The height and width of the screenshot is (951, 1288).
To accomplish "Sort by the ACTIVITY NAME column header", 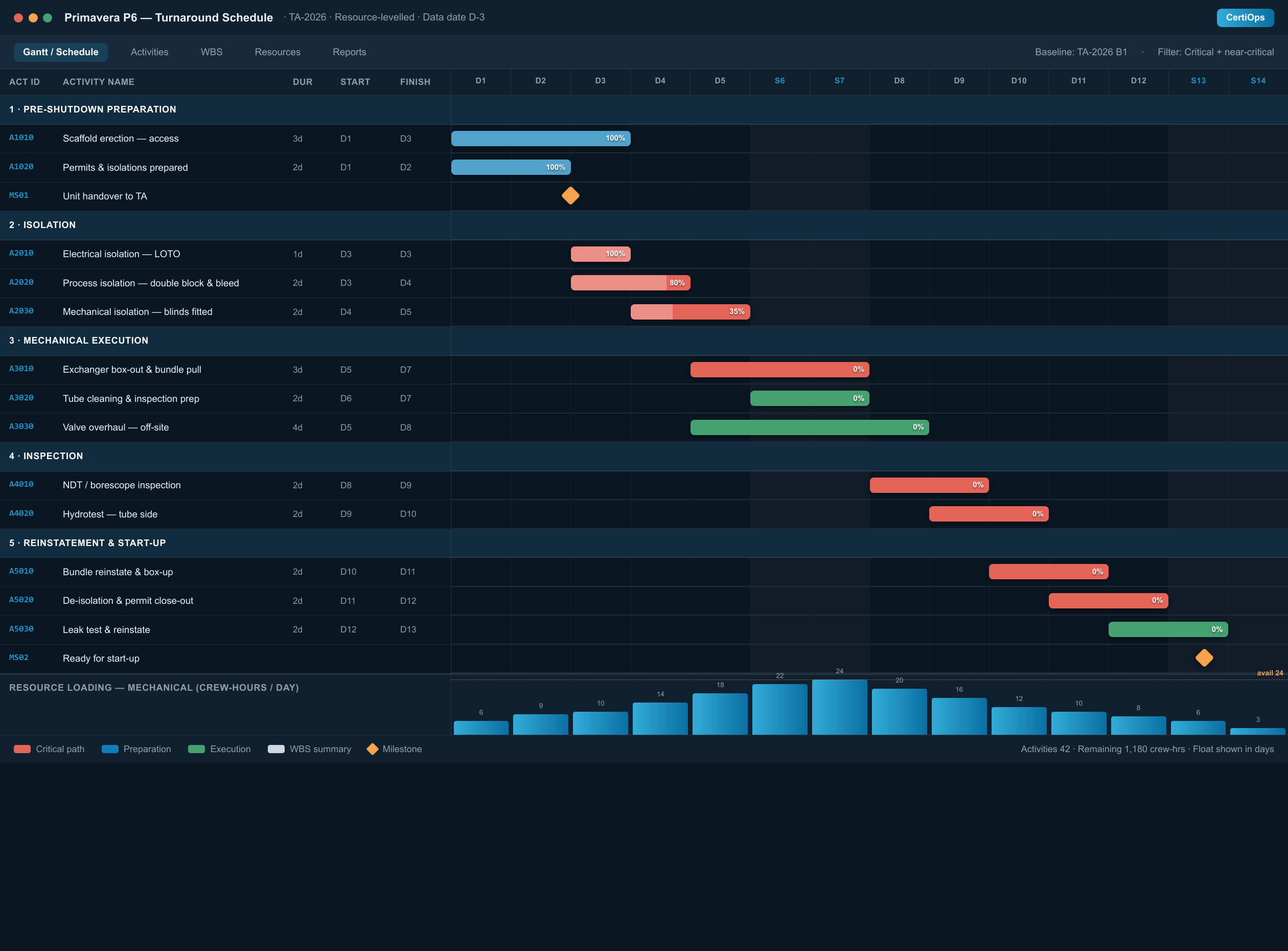I will pos(99,82).
